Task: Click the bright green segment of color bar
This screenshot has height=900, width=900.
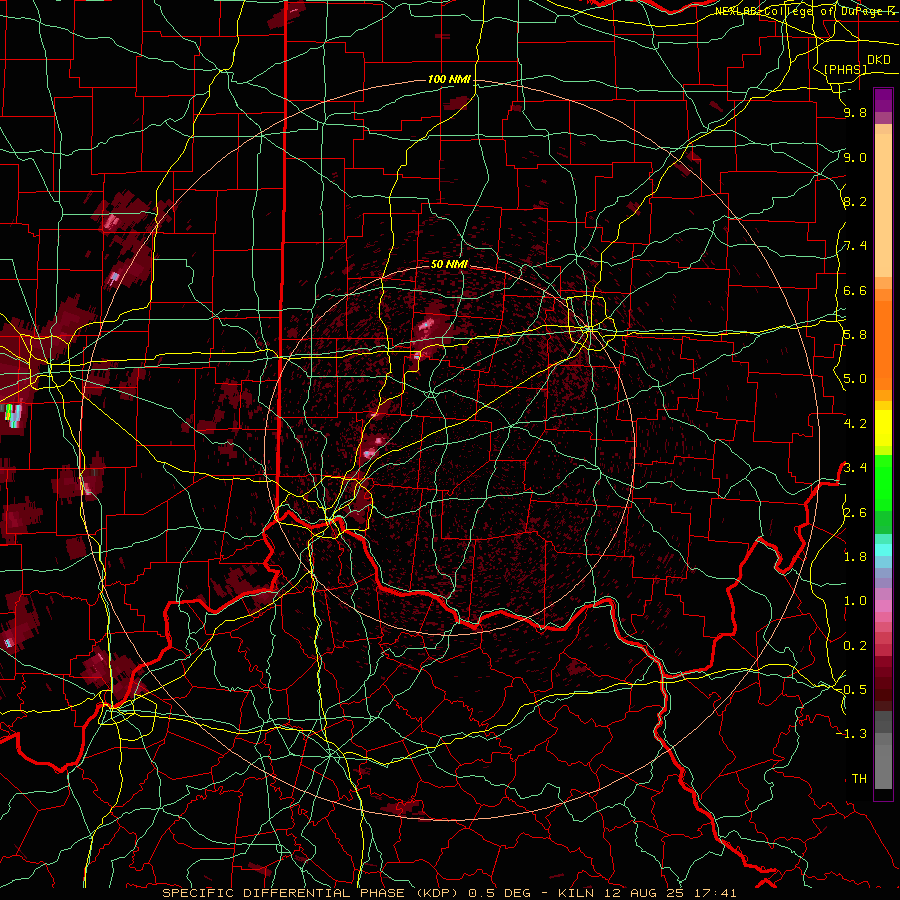Action: [883, 482]
